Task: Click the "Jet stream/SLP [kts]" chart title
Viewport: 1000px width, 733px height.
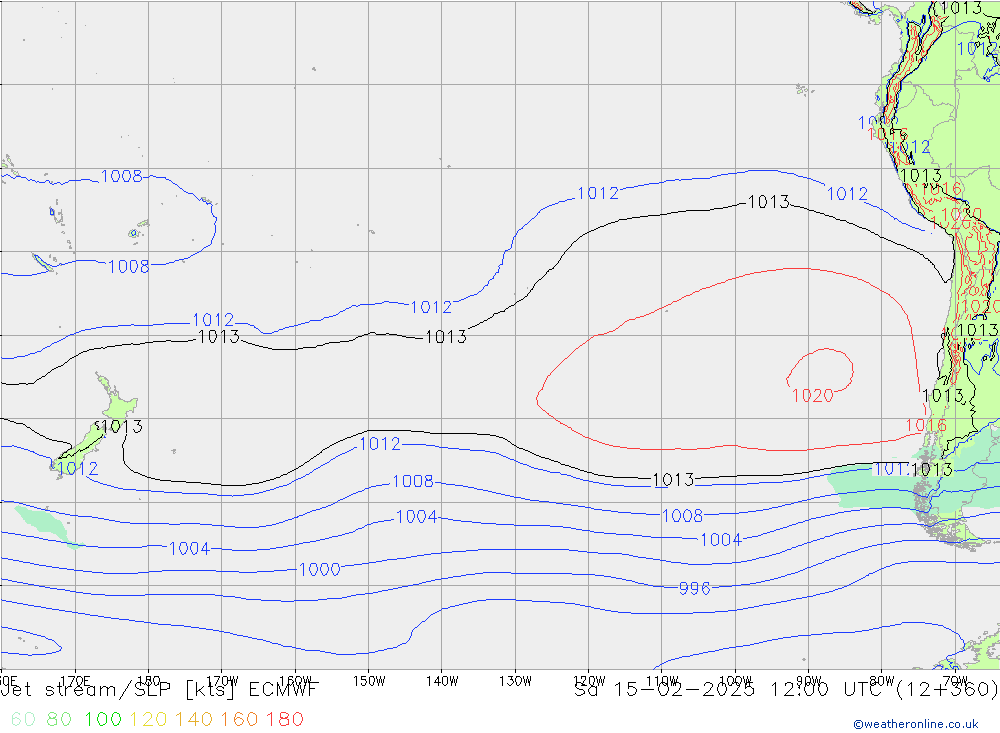Action: 119,690
